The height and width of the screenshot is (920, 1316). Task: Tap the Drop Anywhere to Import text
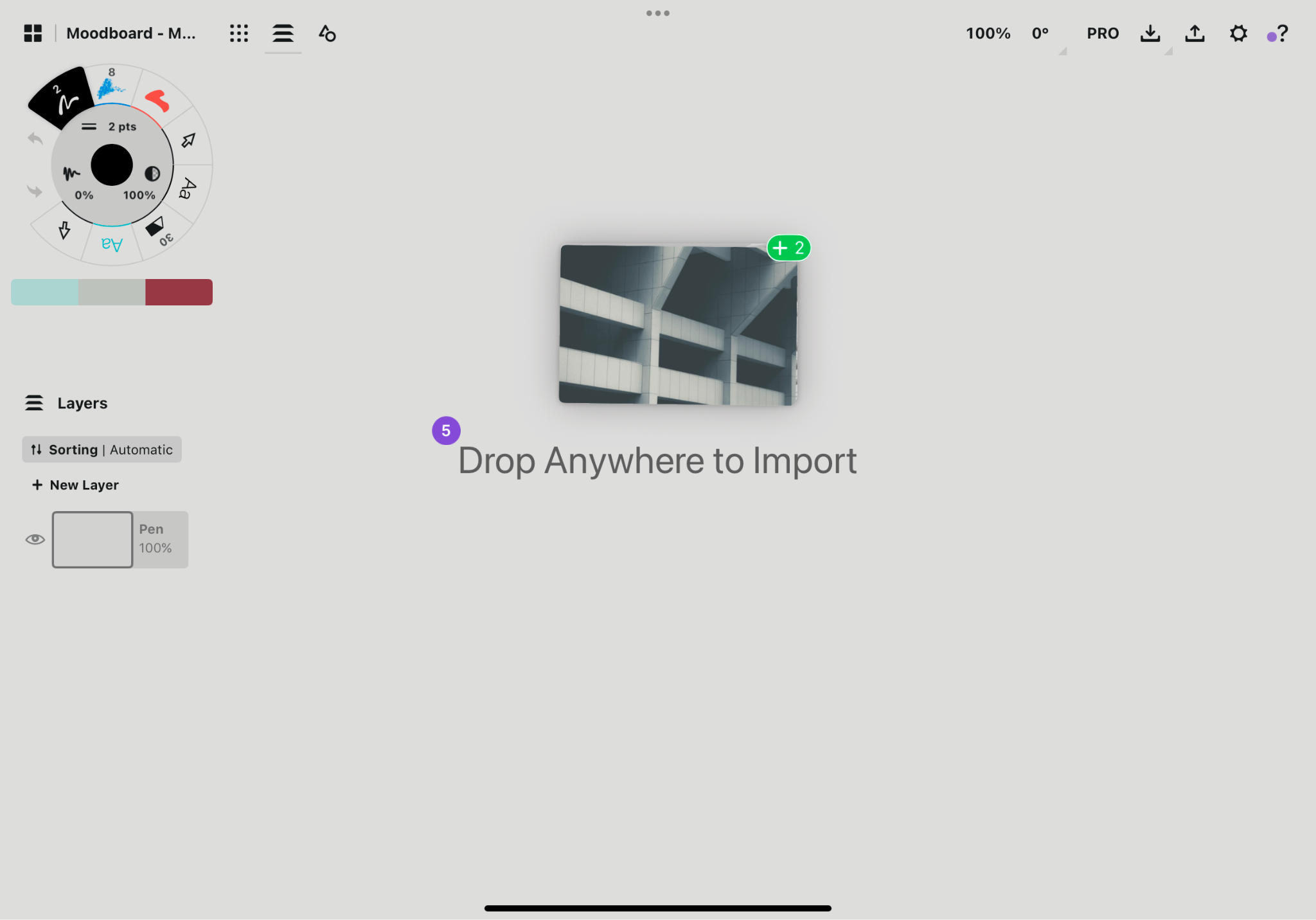click(x=657, y=461)
